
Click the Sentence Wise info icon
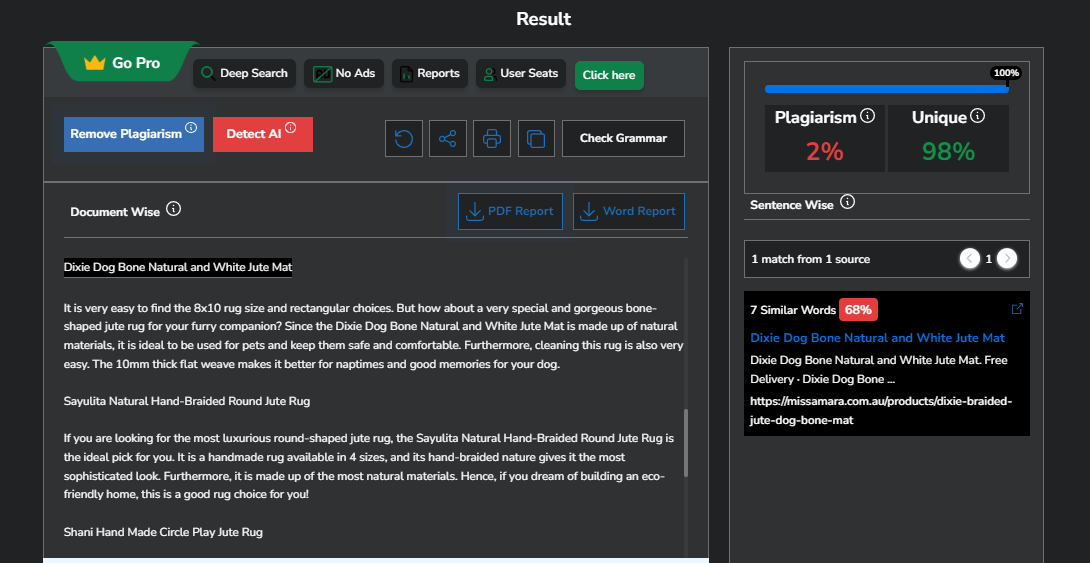click(x=847, y=202)
